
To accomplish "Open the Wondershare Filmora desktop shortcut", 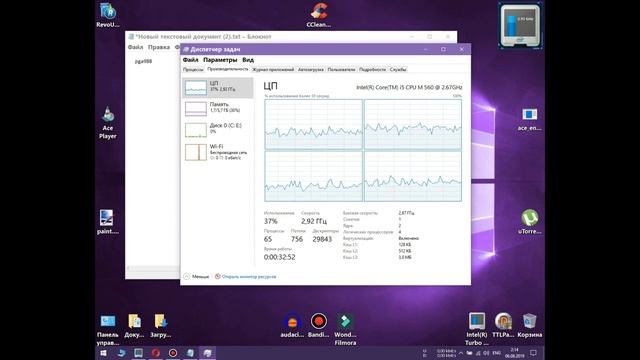I will coord(345,330).
